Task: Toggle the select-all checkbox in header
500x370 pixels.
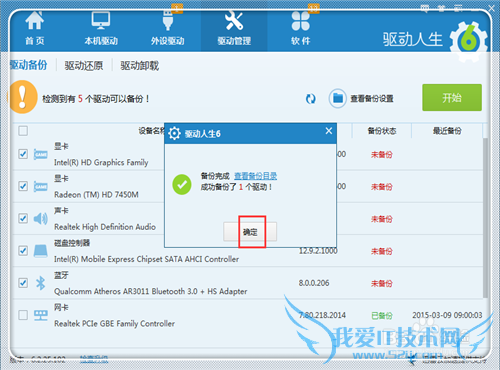Action: tap(23, 131)
